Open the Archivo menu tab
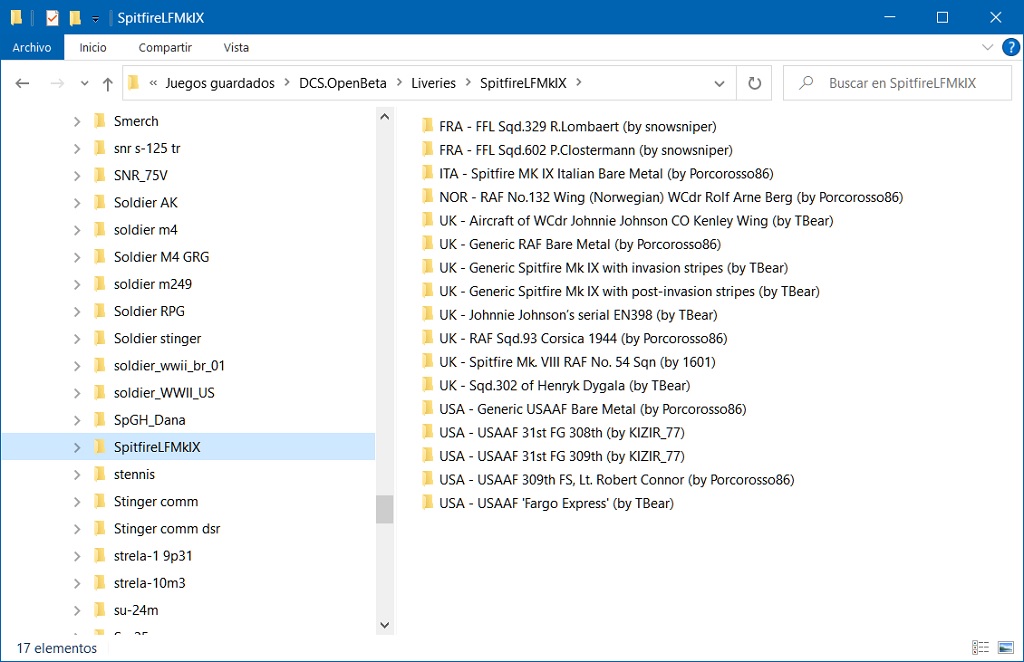 tap(32, 47)
